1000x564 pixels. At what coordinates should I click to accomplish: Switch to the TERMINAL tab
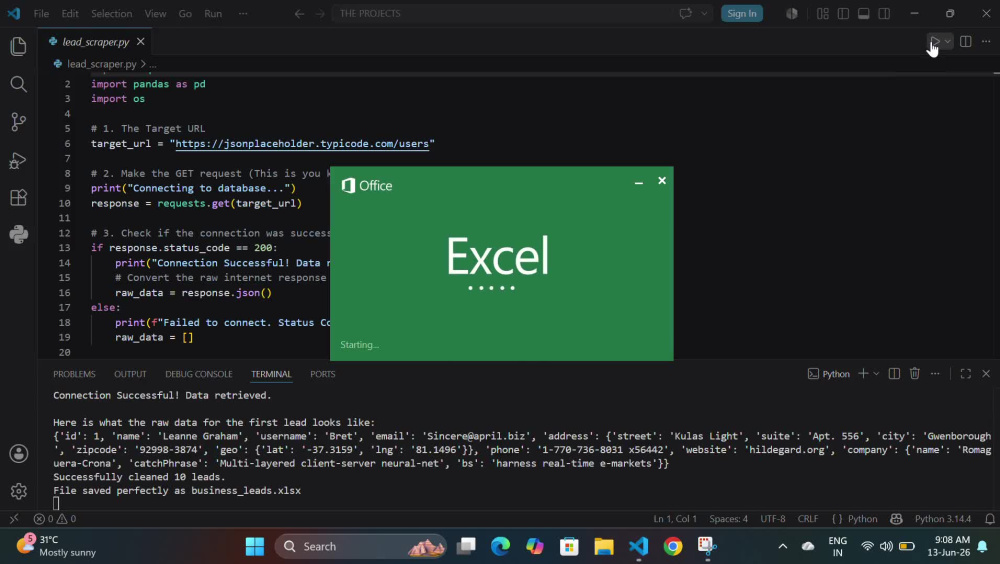[271, 374]
